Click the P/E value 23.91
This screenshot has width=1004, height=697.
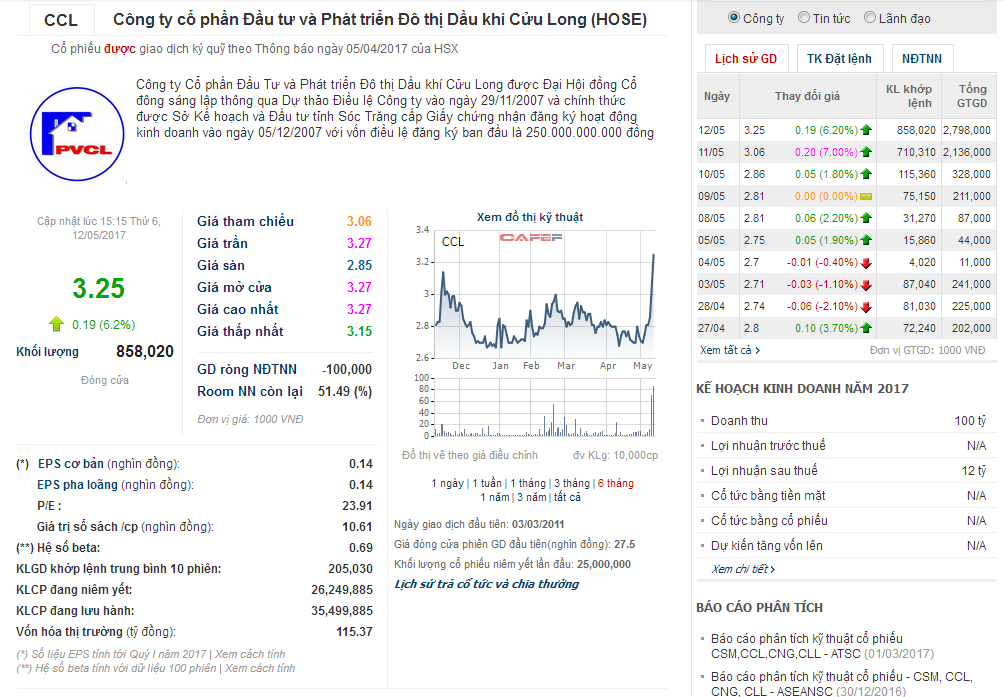tap(357, 506)
